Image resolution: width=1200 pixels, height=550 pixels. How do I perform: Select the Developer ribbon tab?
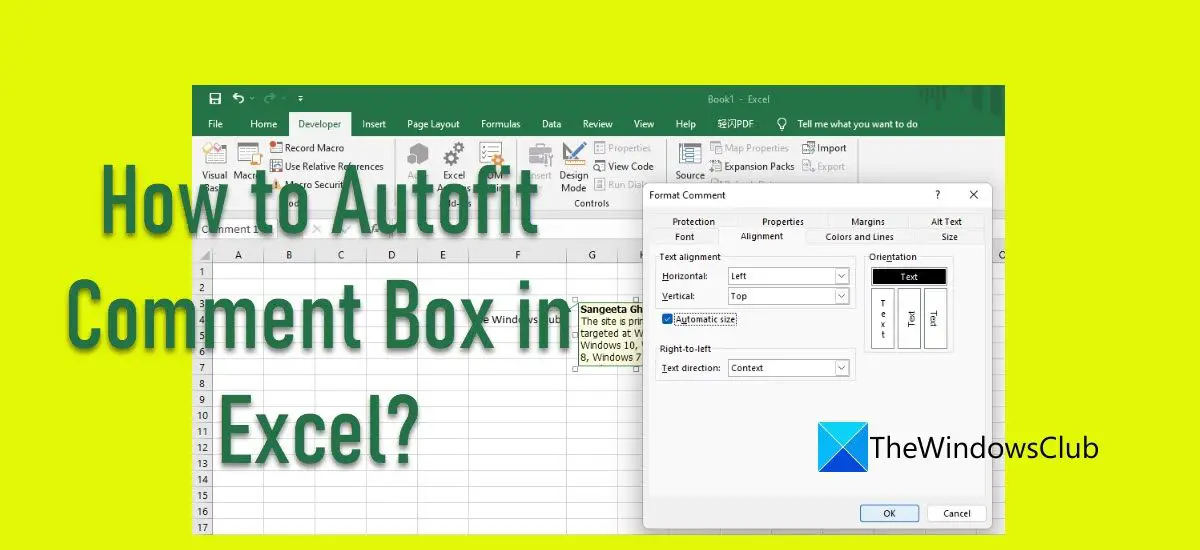[x=320, y=124]
